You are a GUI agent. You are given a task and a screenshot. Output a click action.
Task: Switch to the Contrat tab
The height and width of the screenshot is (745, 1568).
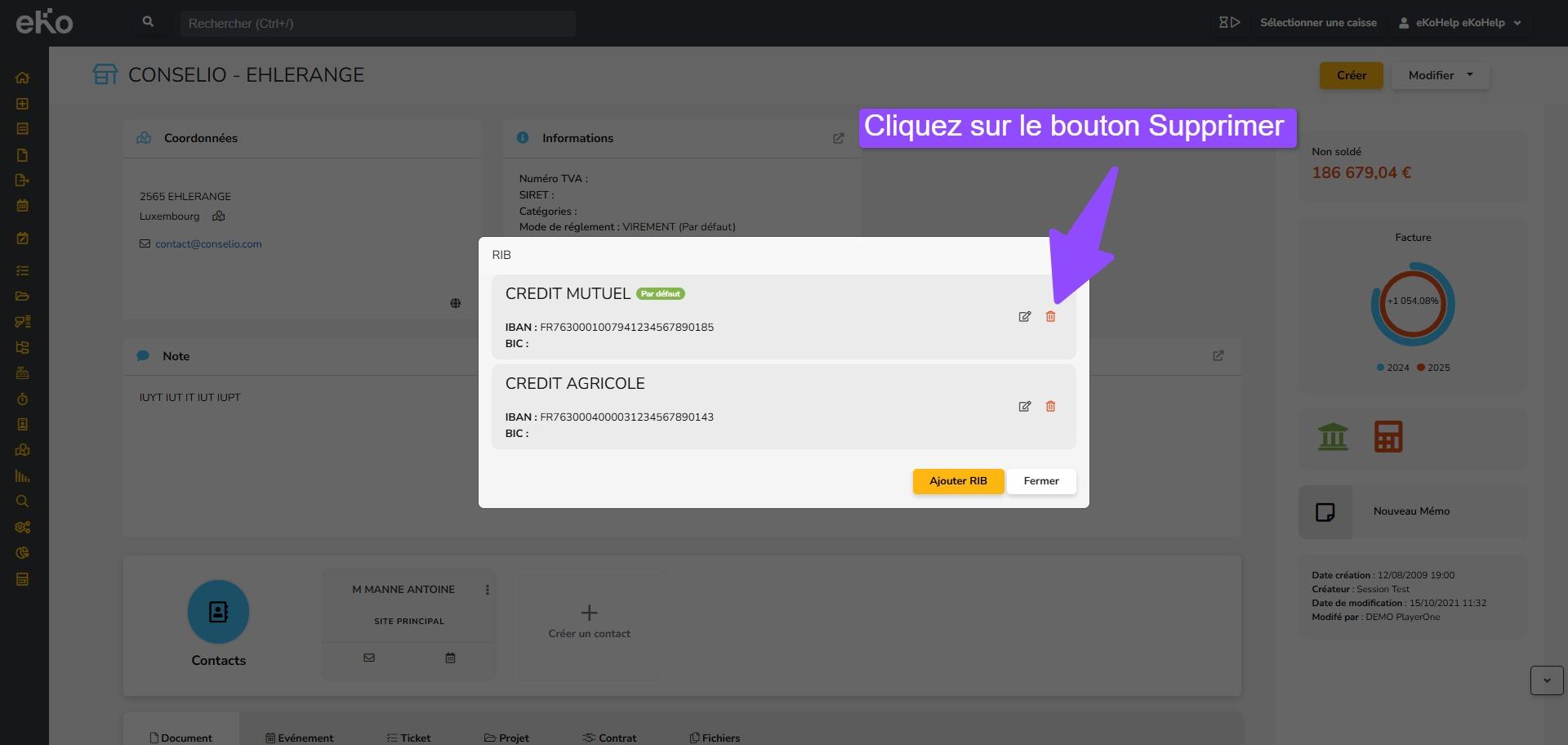coord(609,738)
